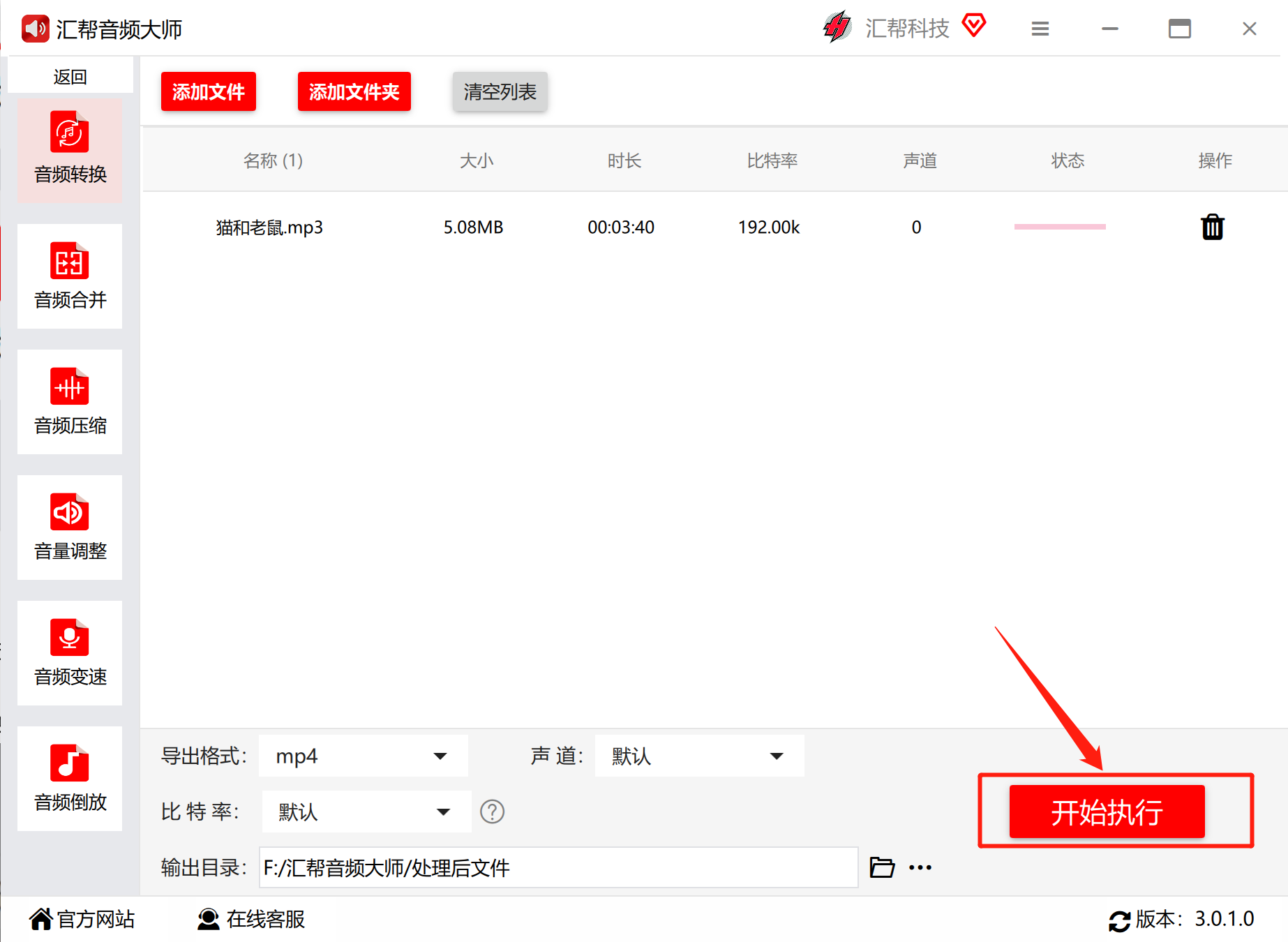Click the 输出目录 path input field
Viewport: 1288px width, 942px height.
point(558,867)
